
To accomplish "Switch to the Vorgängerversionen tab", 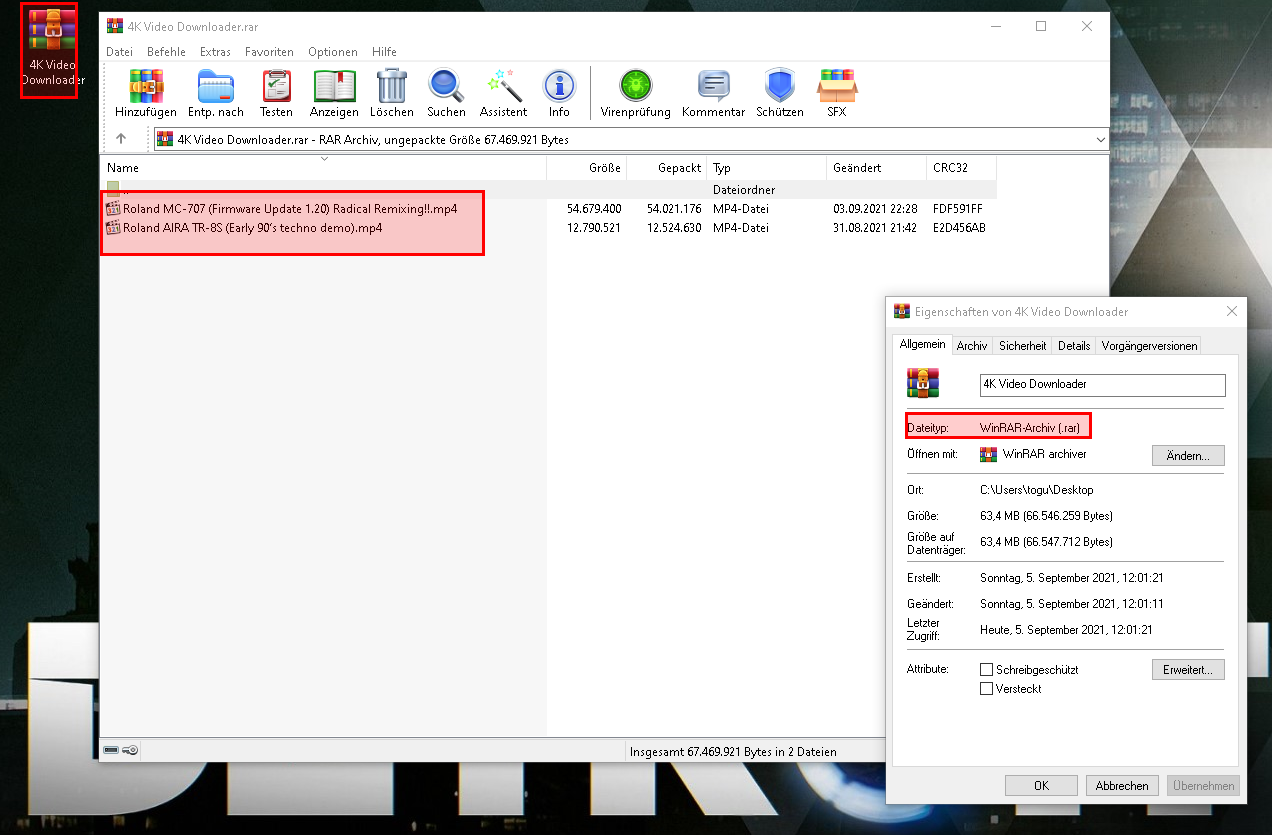I will click(1148, 345).
